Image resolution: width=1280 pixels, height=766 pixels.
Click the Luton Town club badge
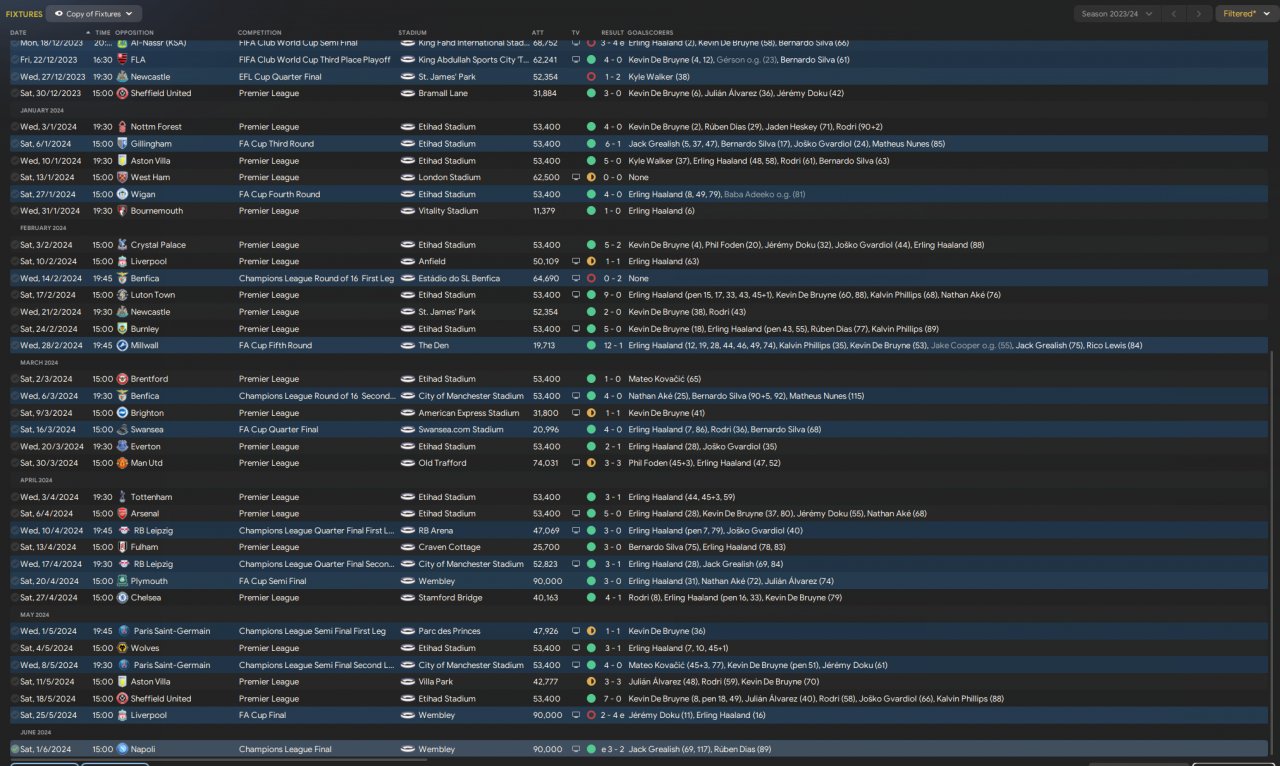point(122,295)
